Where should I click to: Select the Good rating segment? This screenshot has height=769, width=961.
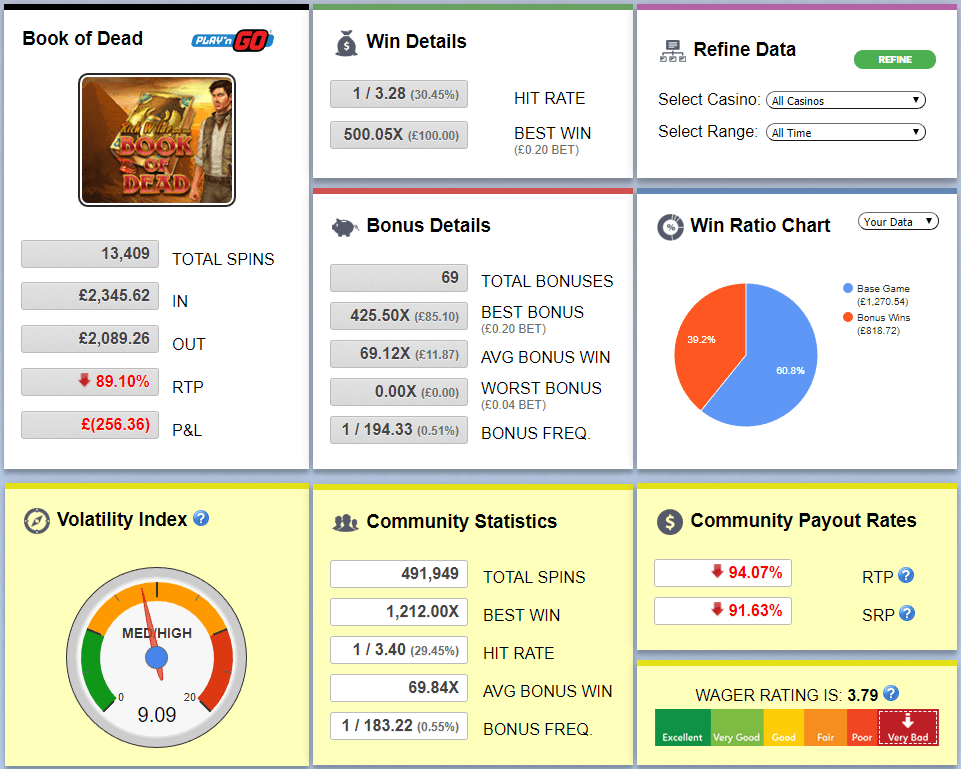[784, 727]
